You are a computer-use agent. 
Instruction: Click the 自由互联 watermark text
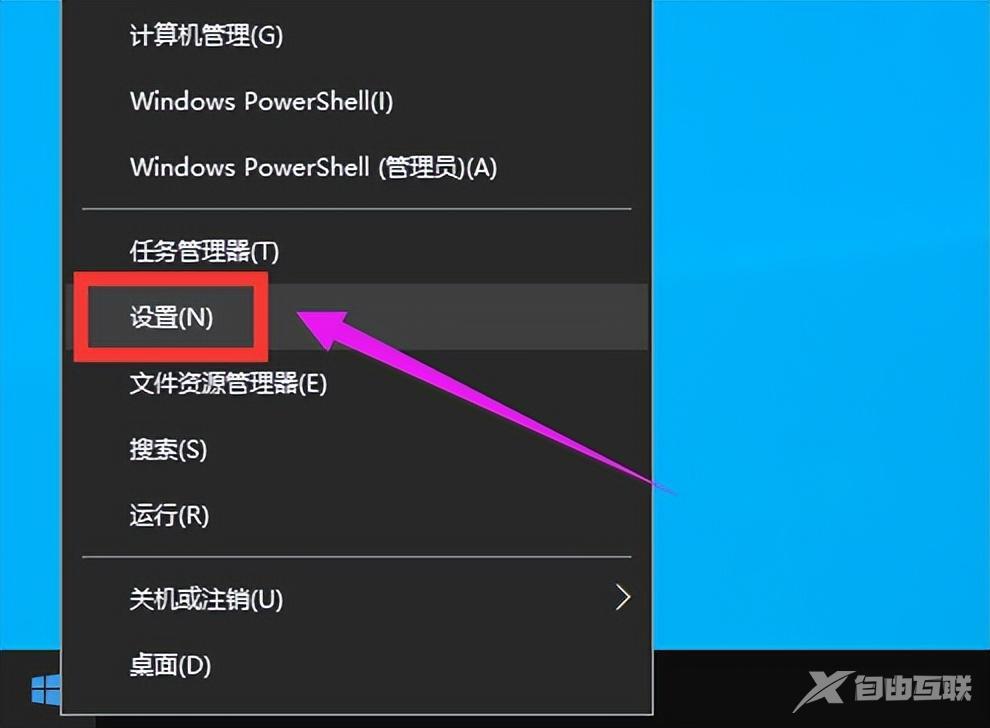(912, 688)
